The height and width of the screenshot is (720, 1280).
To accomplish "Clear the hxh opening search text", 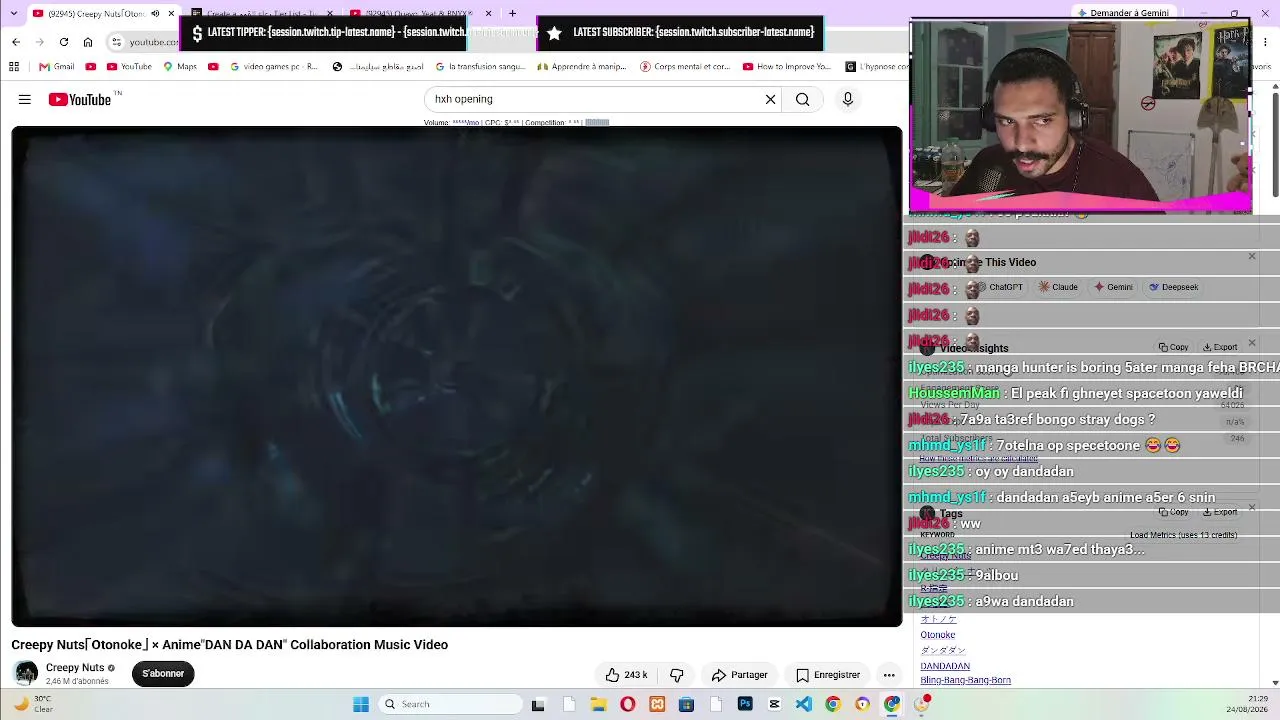I will pos(770,99).
